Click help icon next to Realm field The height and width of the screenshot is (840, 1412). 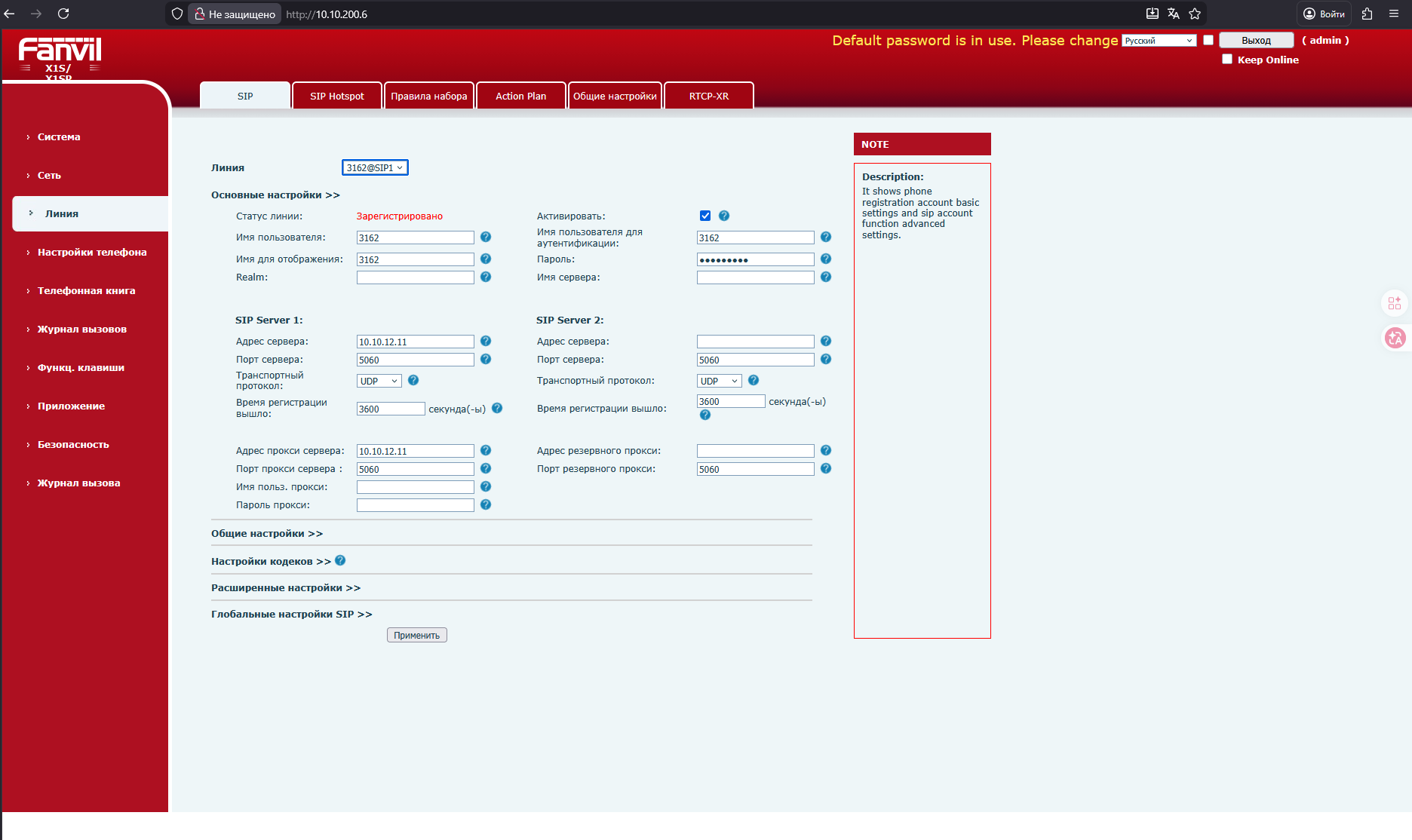486,277
